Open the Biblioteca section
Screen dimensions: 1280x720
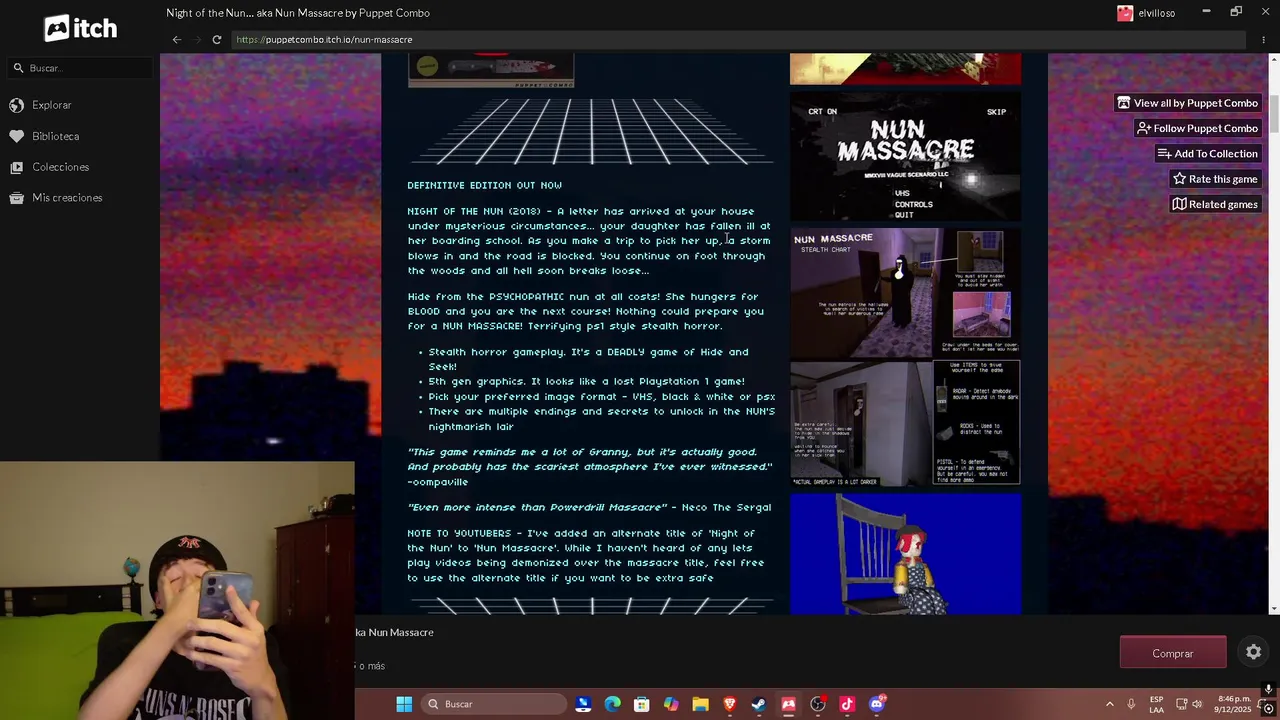click(55, 136)
